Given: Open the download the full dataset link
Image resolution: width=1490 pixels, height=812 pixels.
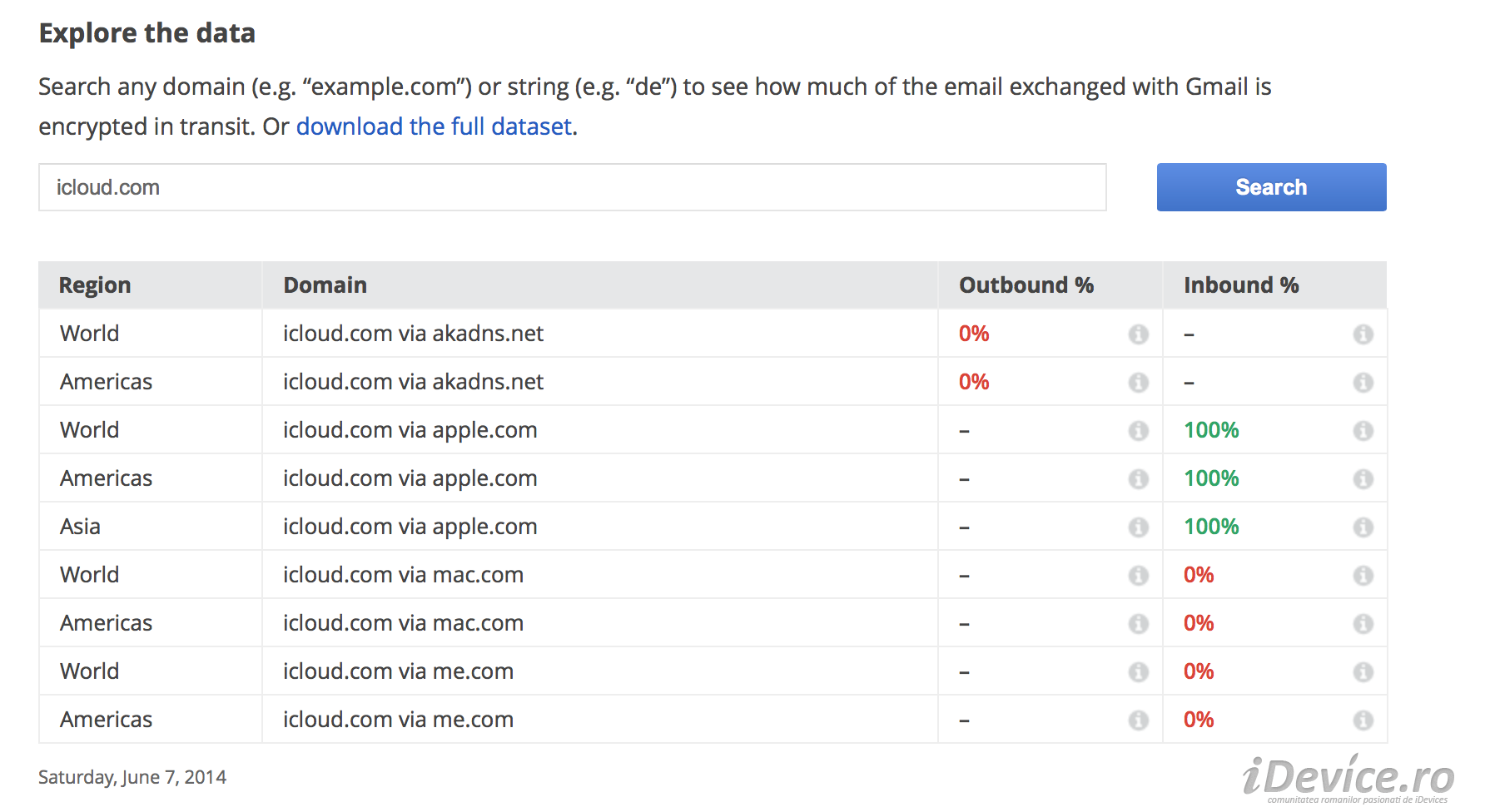Looking at the screenshot, I should [x=434, y=126].
